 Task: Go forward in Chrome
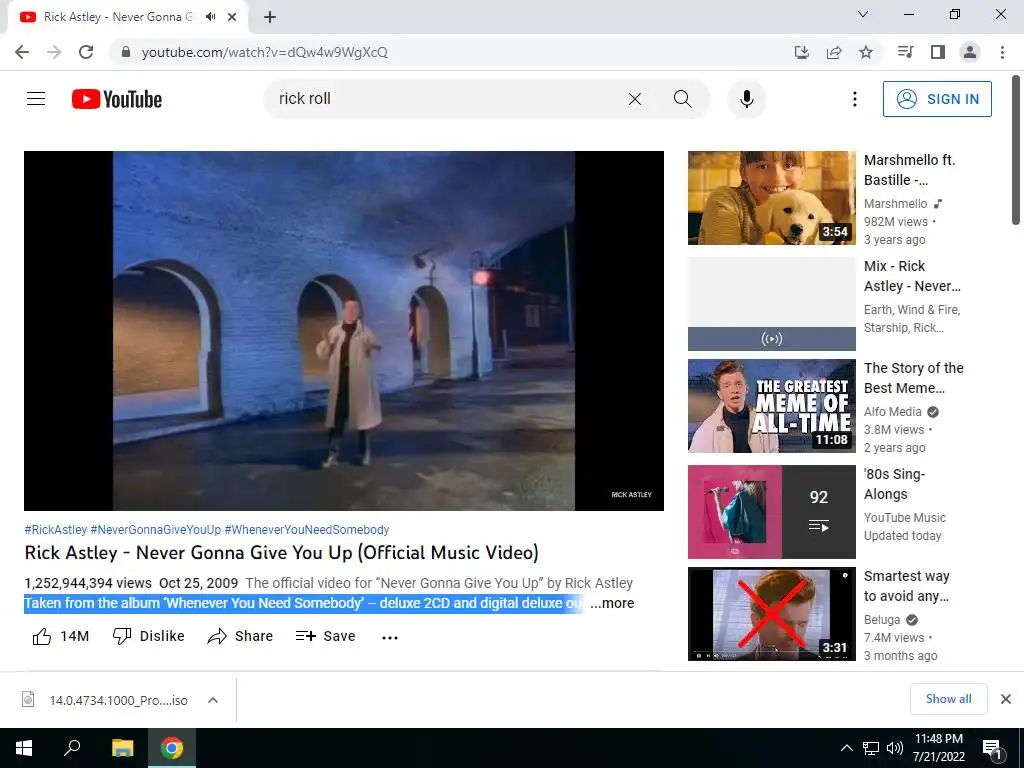pyautogui.click(x=54, y=52)
